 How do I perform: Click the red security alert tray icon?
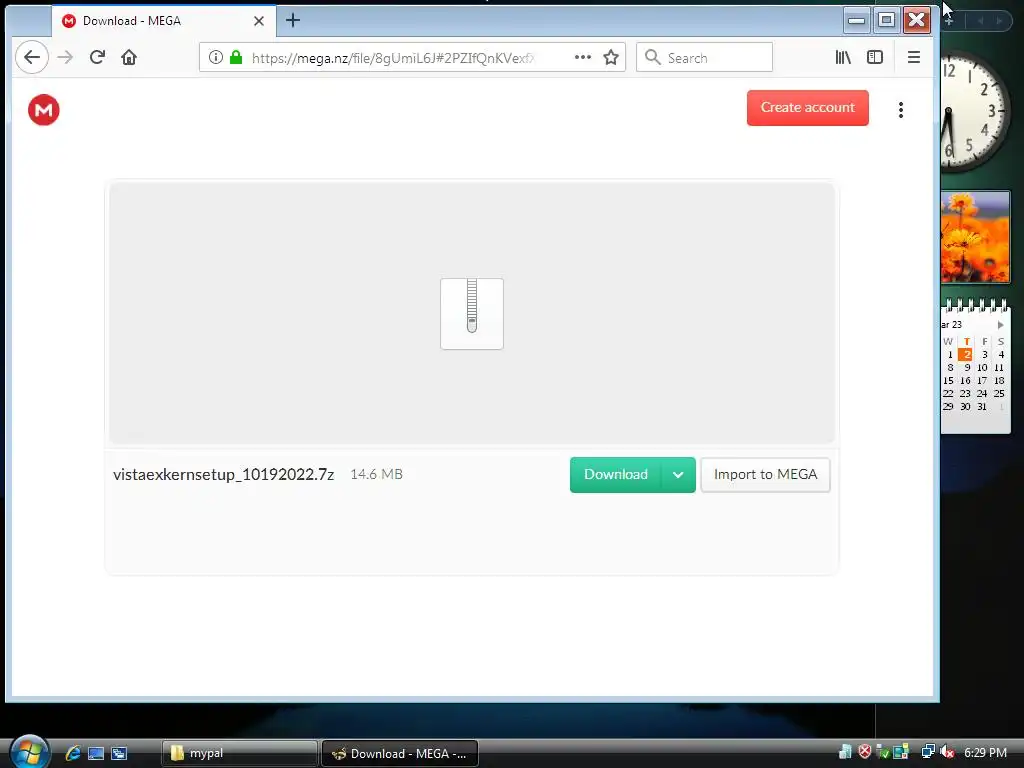coord(865,752)
